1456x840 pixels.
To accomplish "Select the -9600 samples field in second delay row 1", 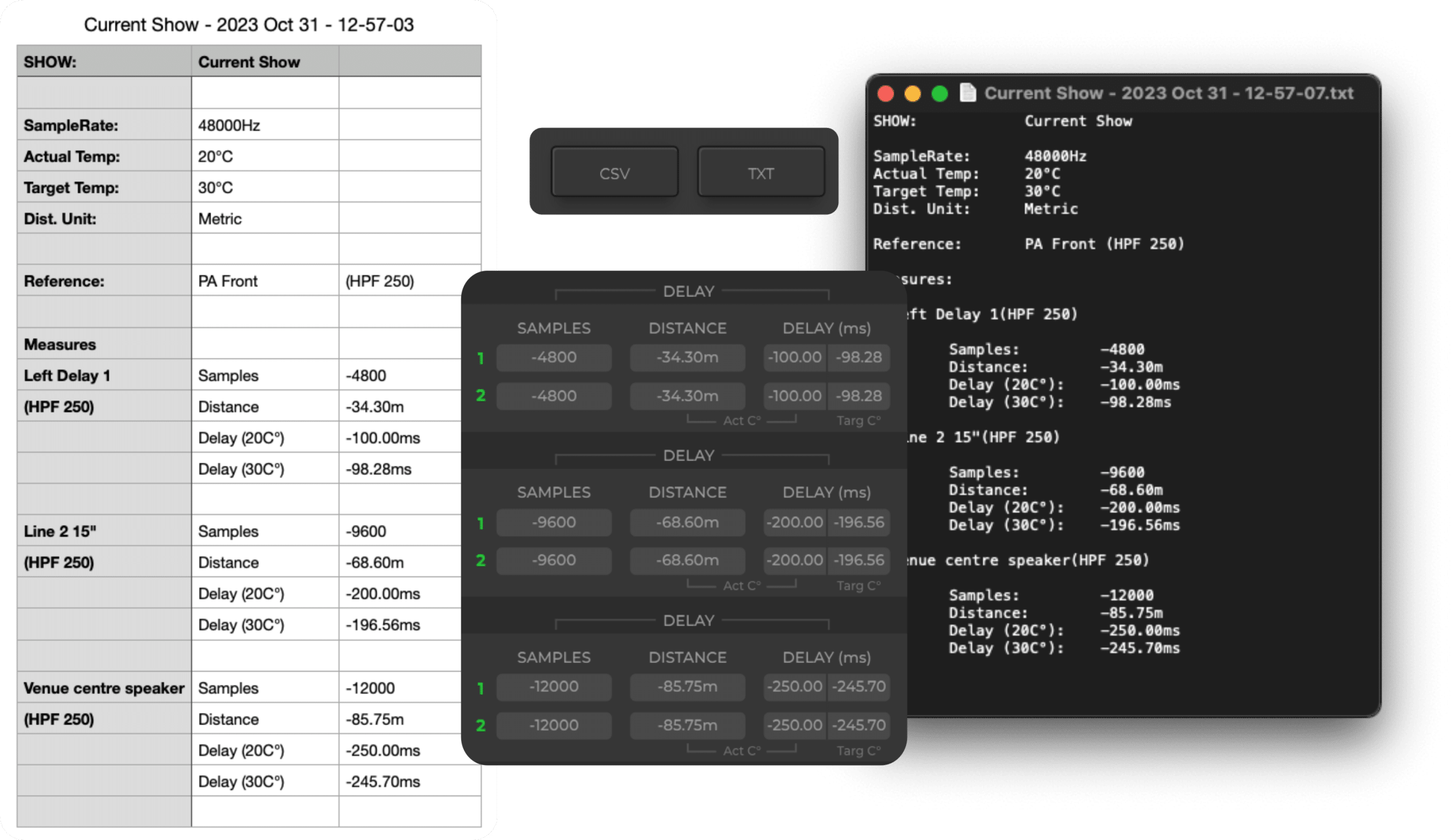I will coord(554,522).
